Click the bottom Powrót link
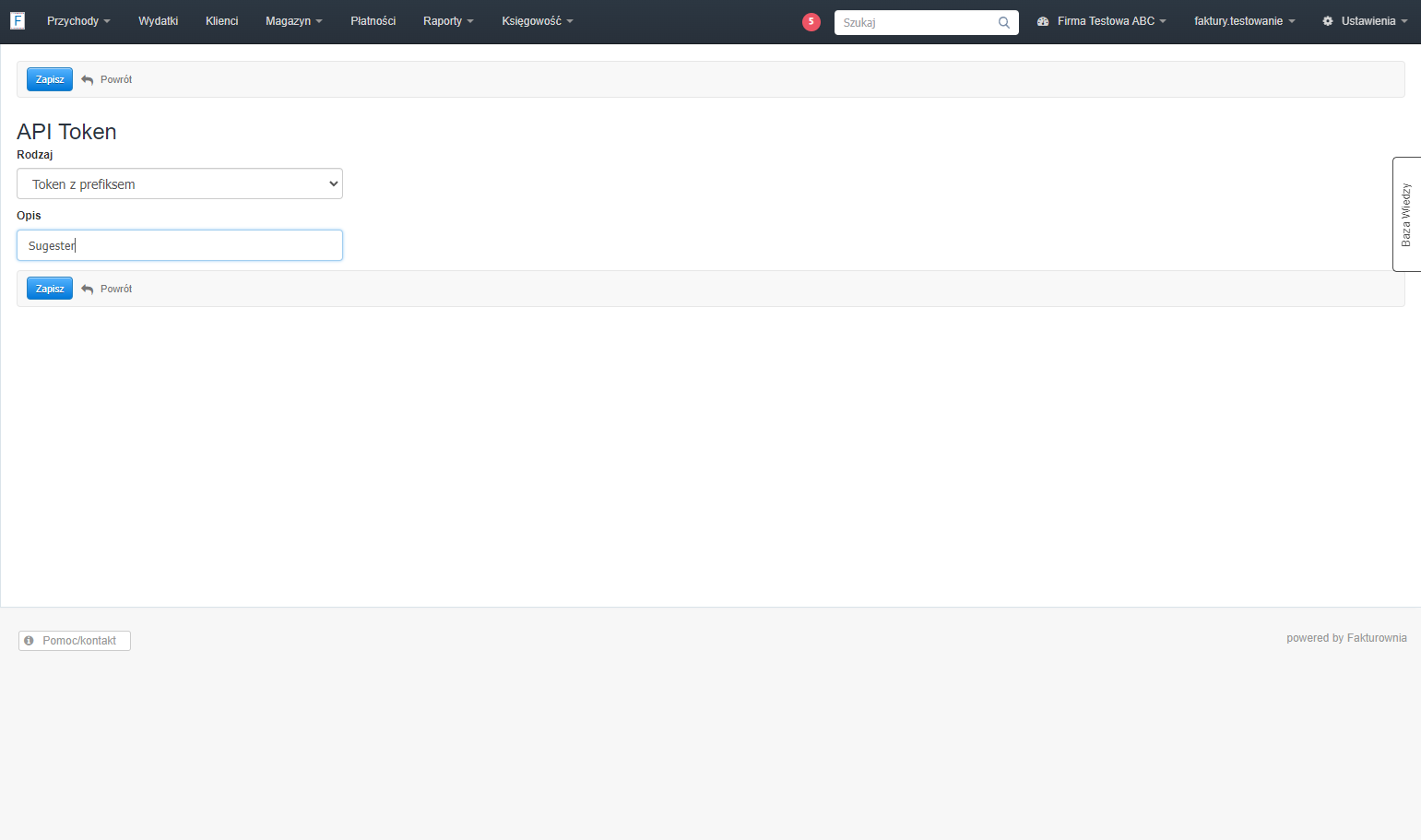This screenshot has height=840, width=1421. (x=116, y=290)
